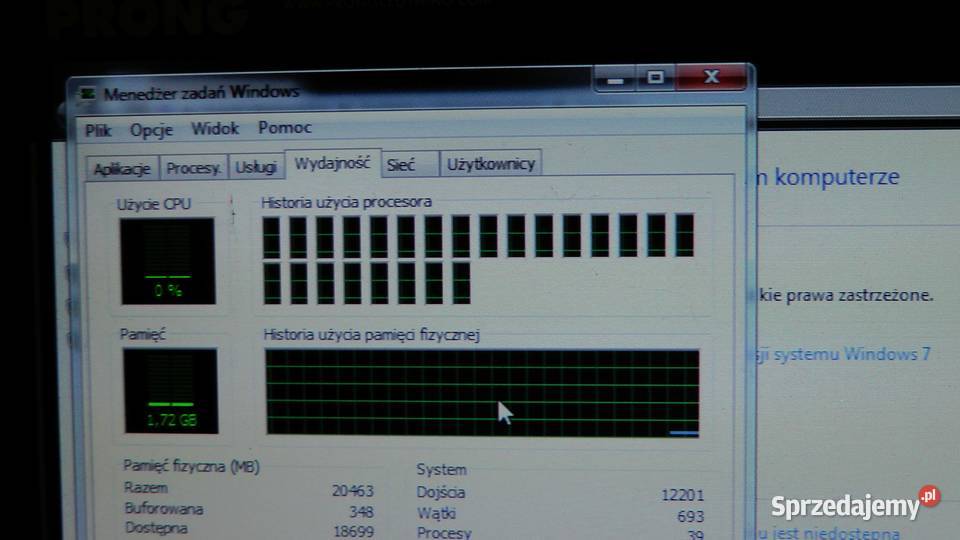Screen dimensions: 960x540
Task: Switch to the Usługi tab
Action: (256, 167)
